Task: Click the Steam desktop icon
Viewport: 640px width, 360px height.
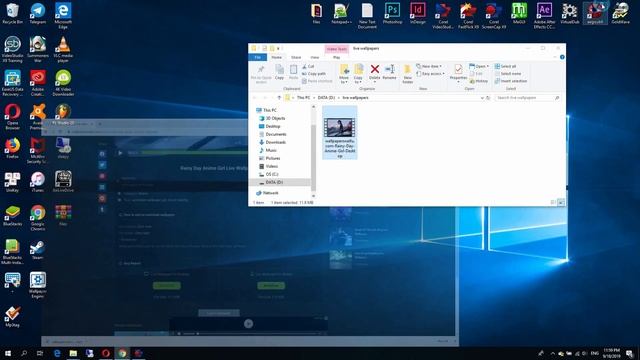Action: point(38,250)
